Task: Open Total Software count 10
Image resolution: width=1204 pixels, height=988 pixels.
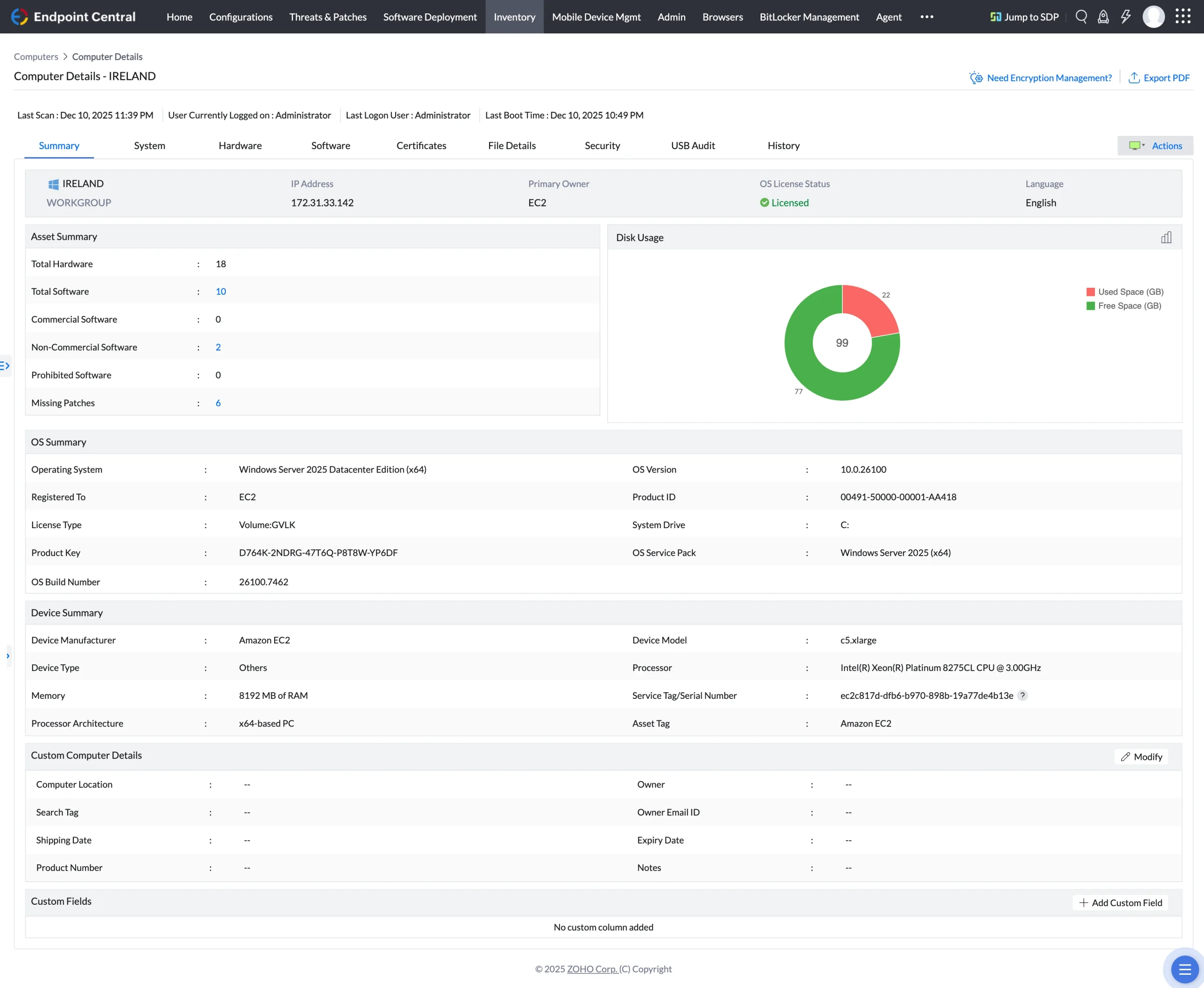Action: (x=221, y=292)
